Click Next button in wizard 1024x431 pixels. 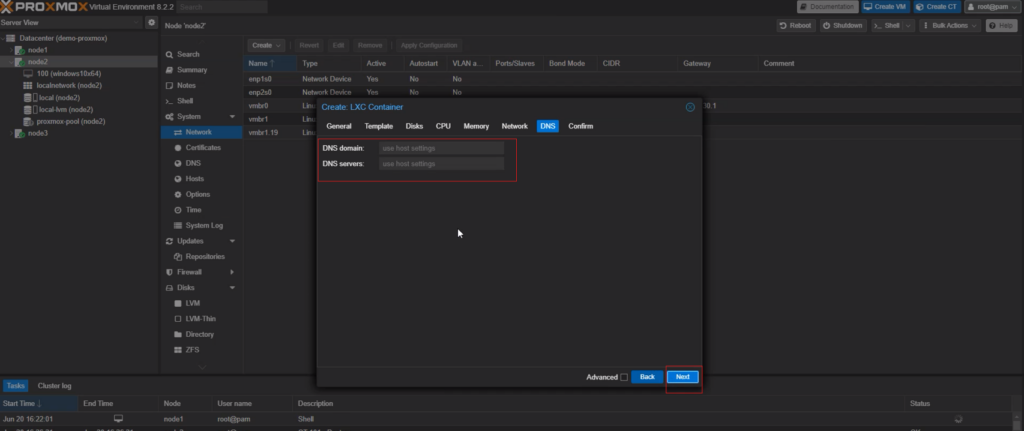682,377
